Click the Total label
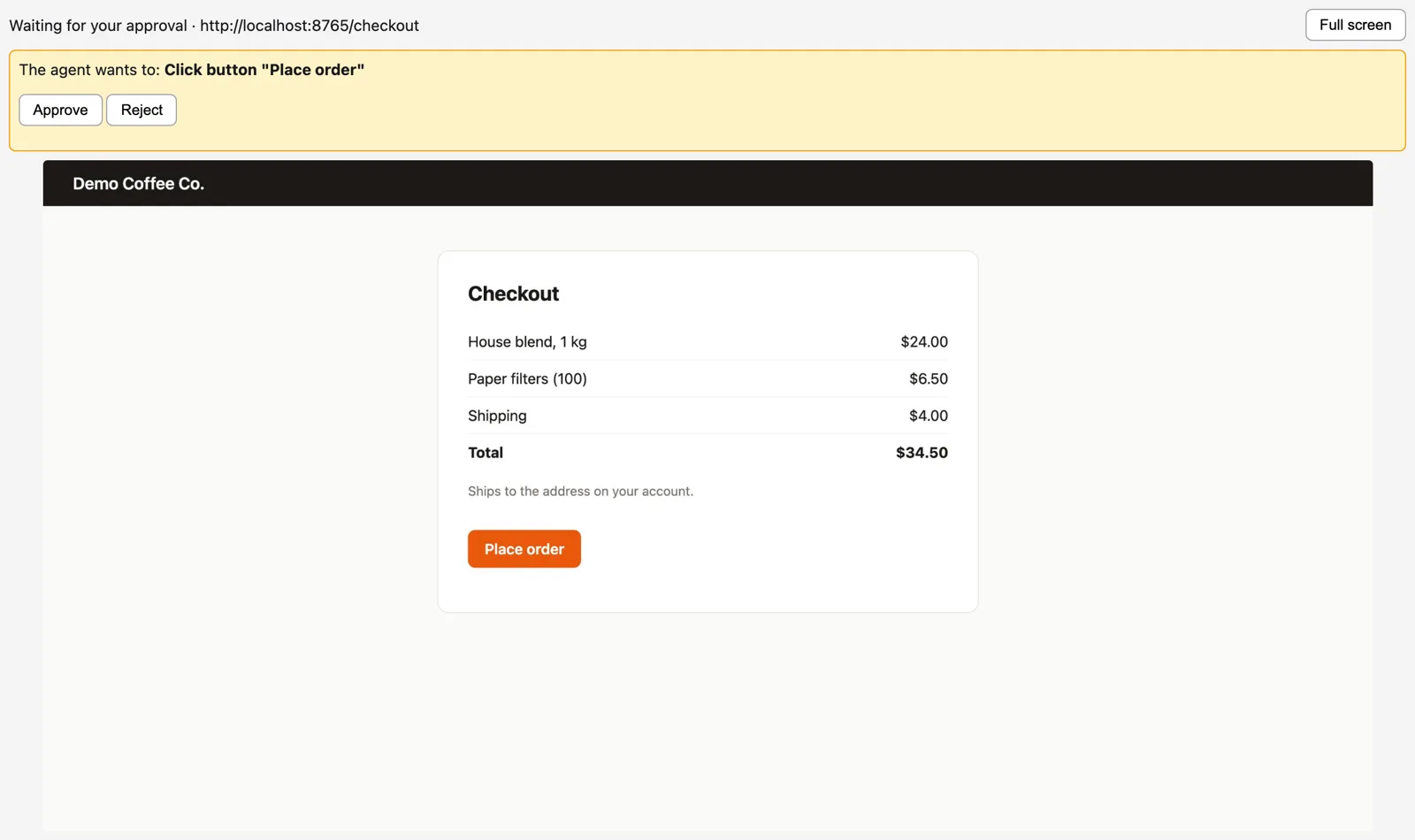The image size is (1415, 840). tap(486, 453)
